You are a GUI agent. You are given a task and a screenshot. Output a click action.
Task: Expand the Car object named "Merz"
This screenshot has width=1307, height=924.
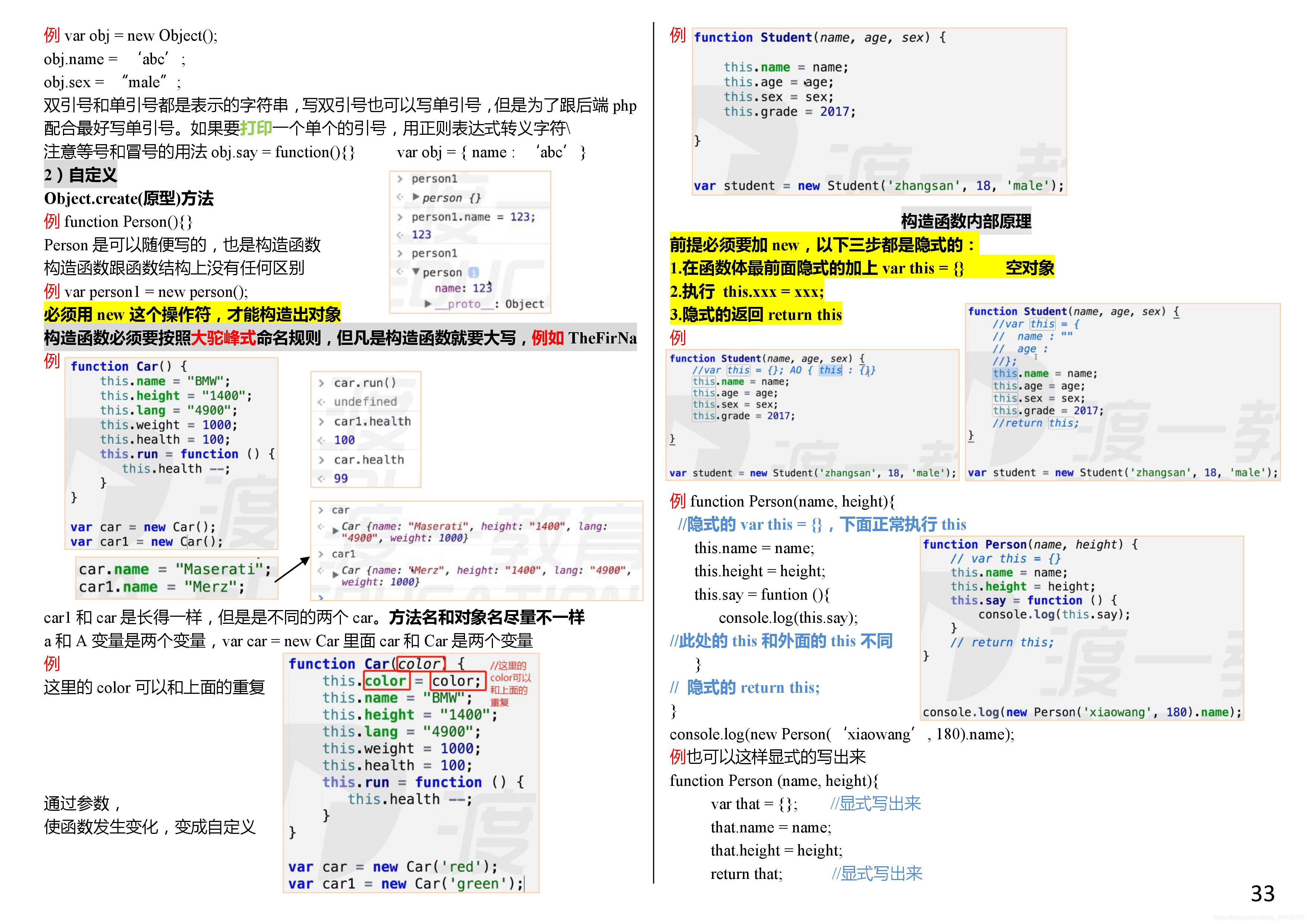point(335,574)
